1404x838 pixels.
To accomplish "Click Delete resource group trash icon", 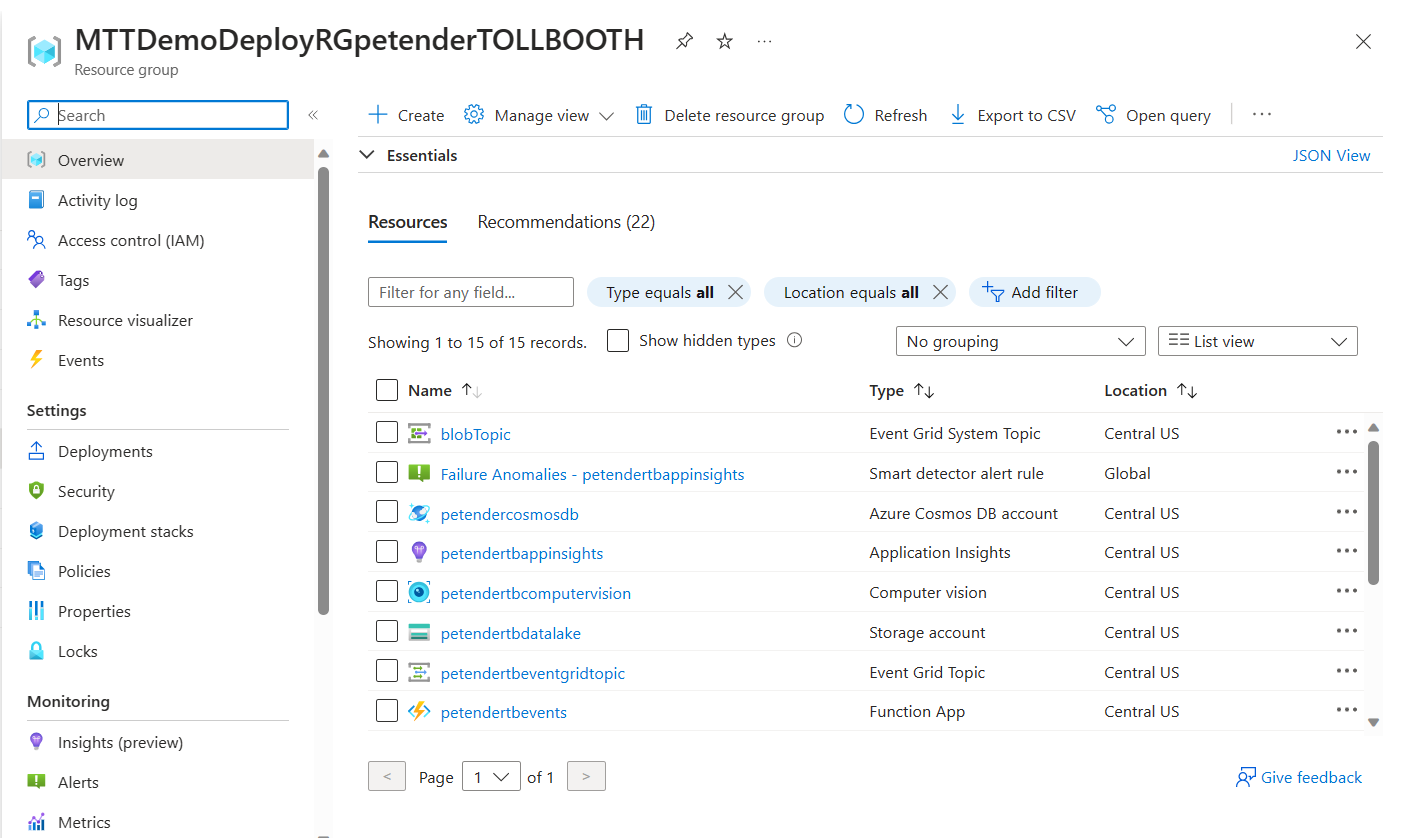I will 644,115.
